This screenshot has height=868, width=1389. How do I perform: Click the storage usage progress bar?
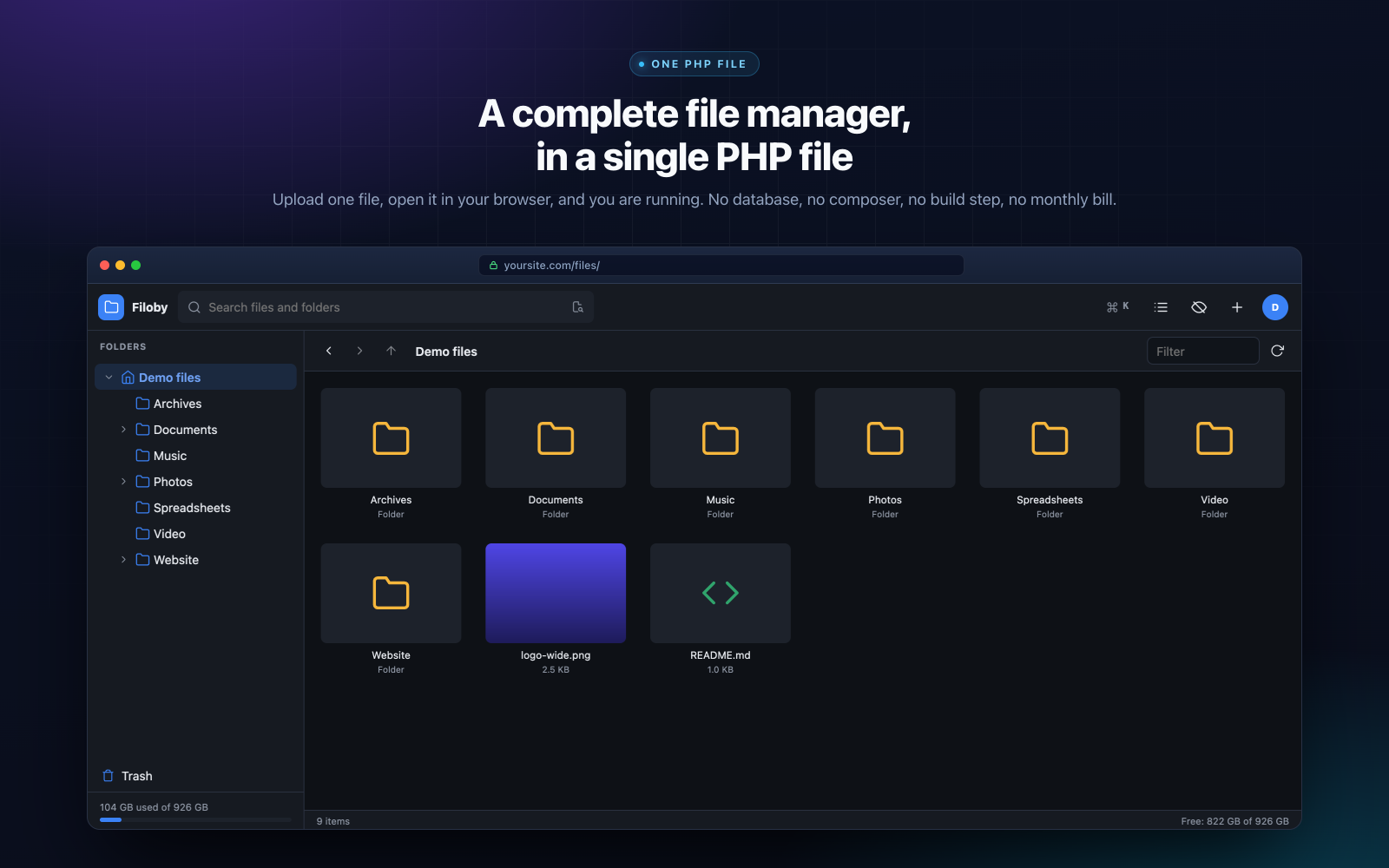(x=195, y=819)
